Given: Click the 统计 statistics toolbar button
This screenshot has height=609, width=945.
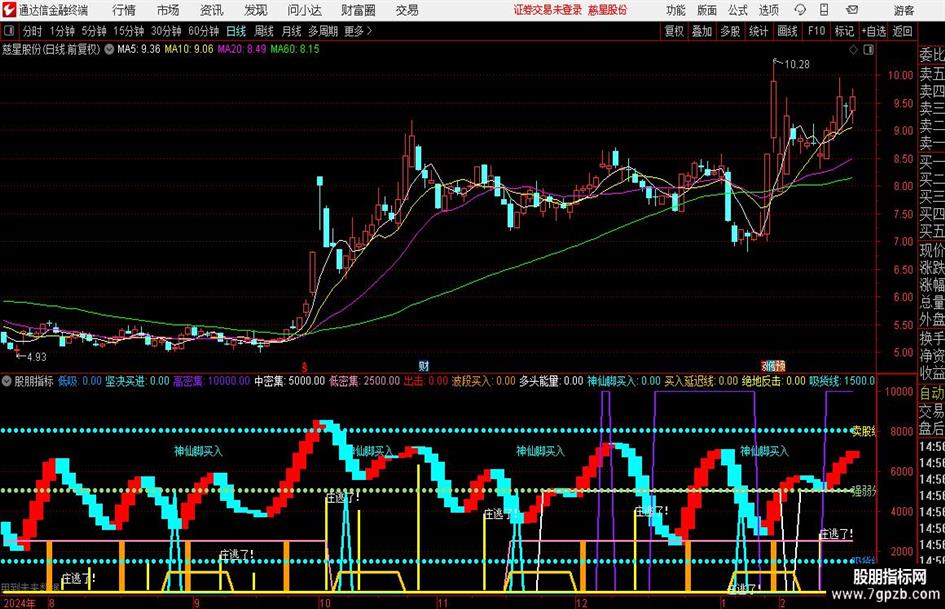Looking at the screenshot, I should point(759,31).
